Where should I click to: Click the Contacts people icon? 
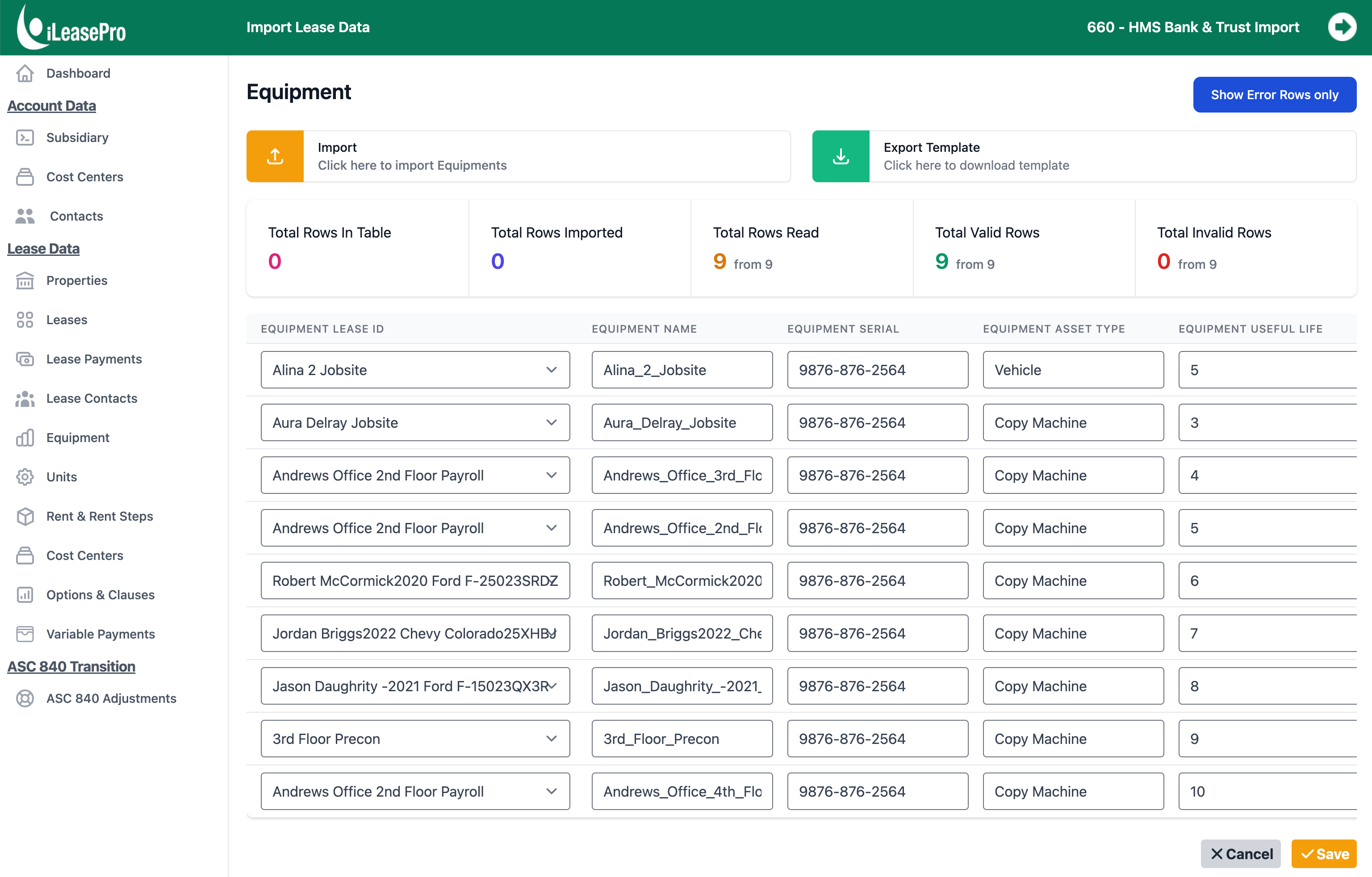click(x=25, y=216)
